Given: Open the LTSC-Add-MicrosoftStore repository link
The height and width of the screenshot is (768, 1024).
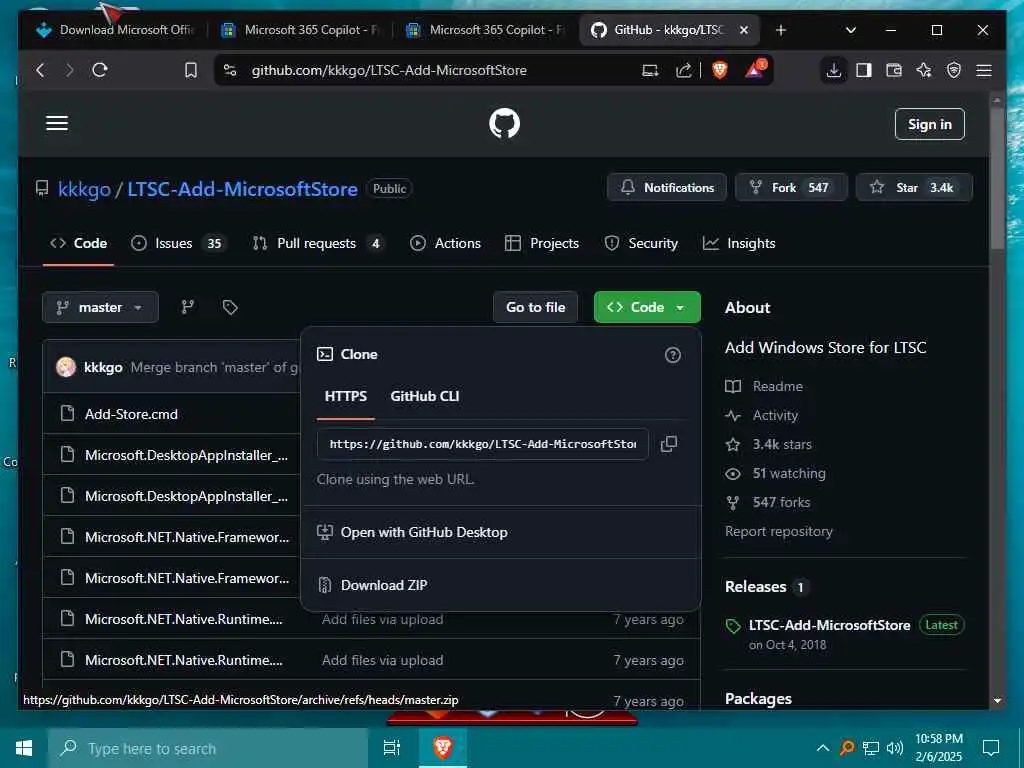Looking at the screenshot, I should (x=242, y=189).
